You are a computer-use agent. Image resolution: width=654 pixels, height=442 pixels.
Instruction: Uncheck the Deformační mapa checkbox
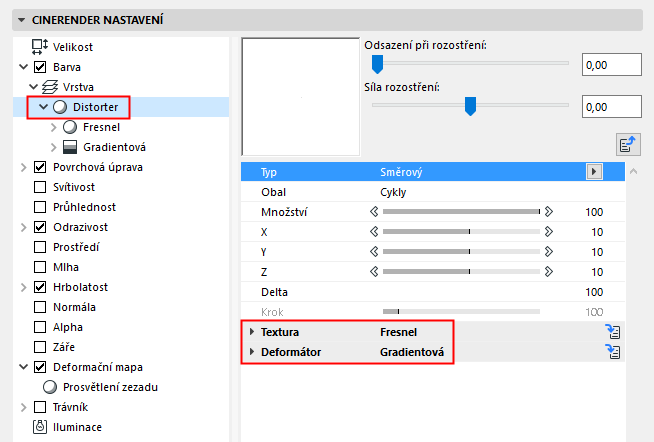[40, 367]
